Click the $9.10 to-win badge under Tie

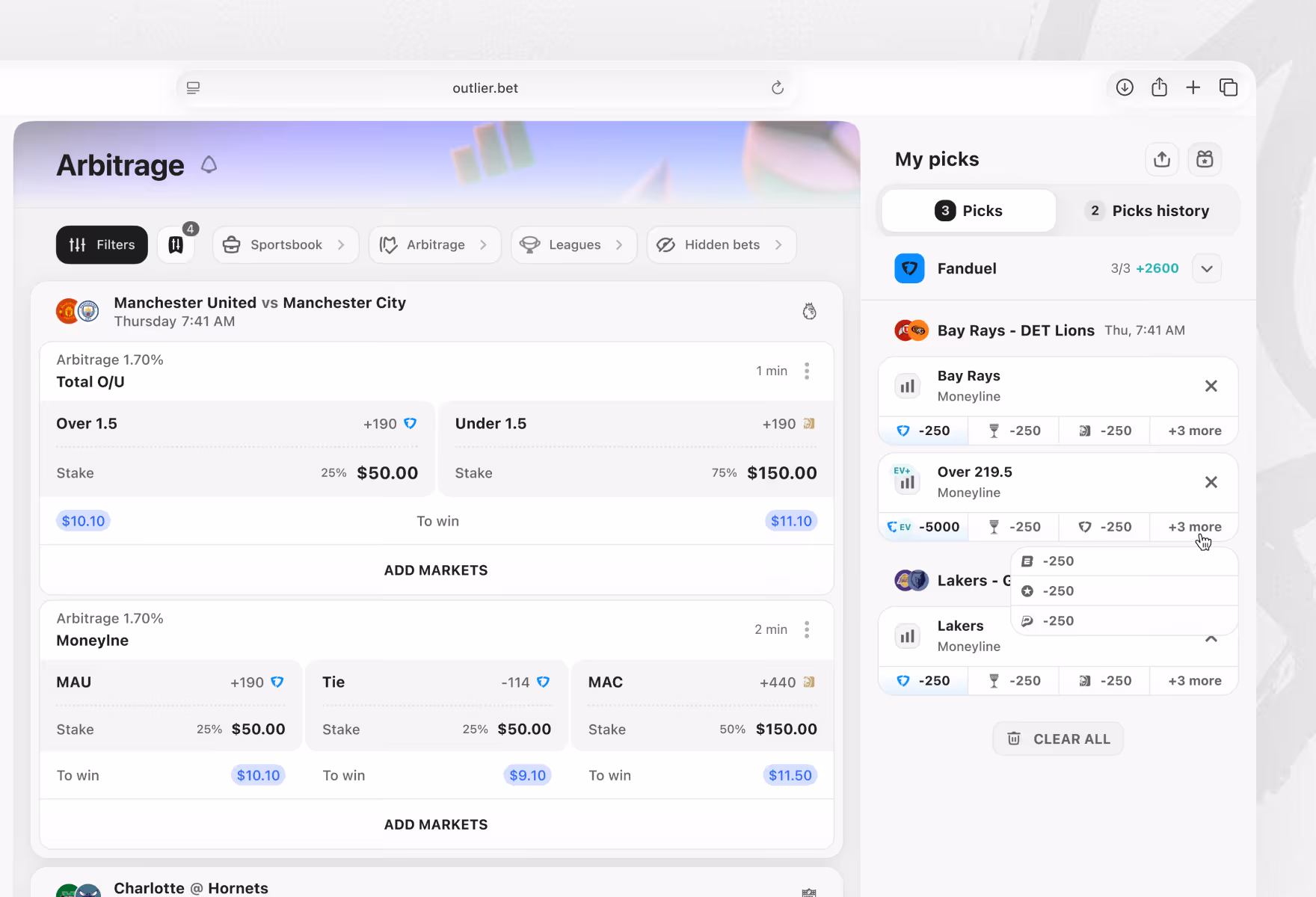(527, 776)
